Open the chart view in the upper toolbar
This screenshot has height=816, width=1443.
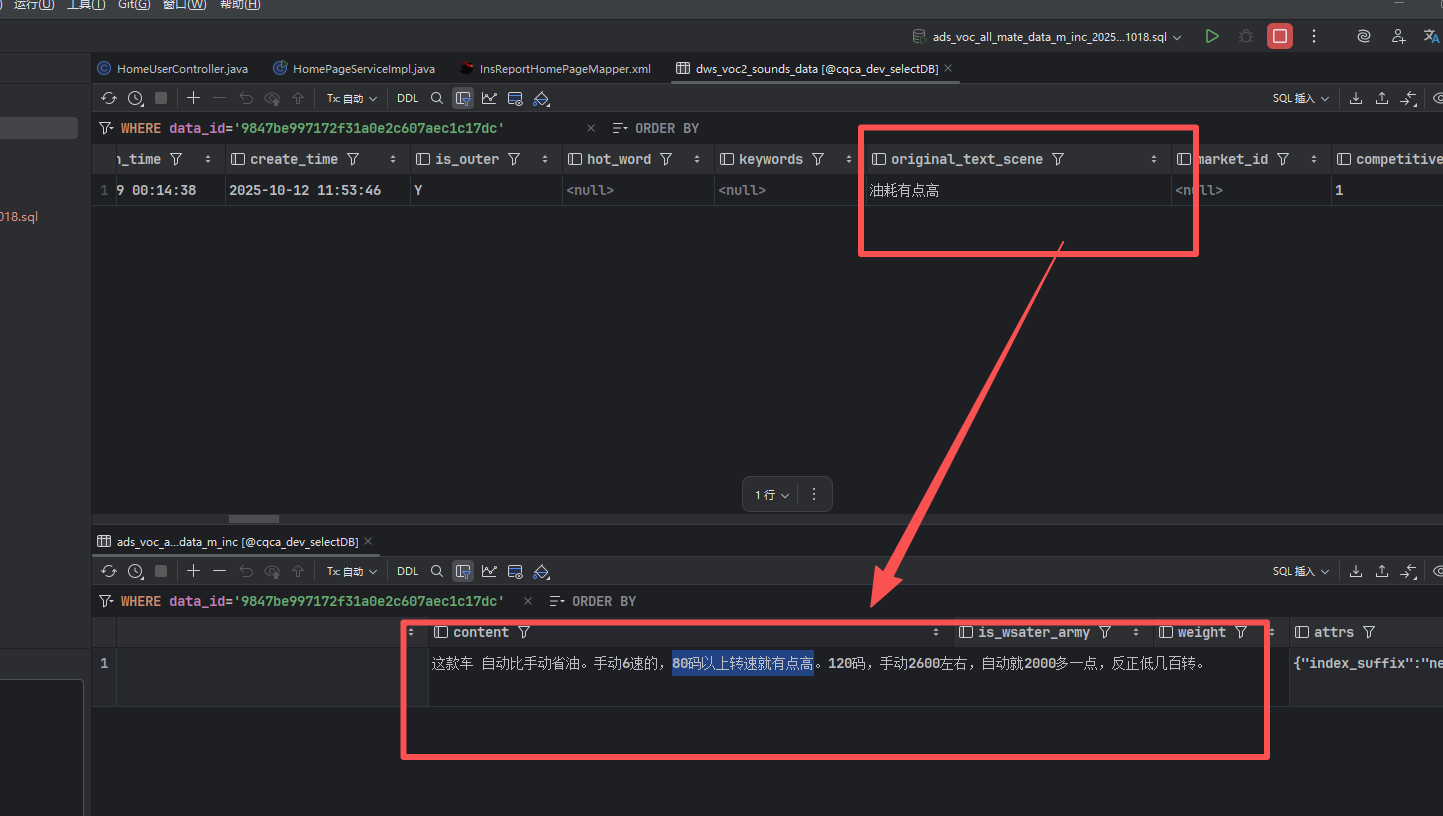[489, 99]
